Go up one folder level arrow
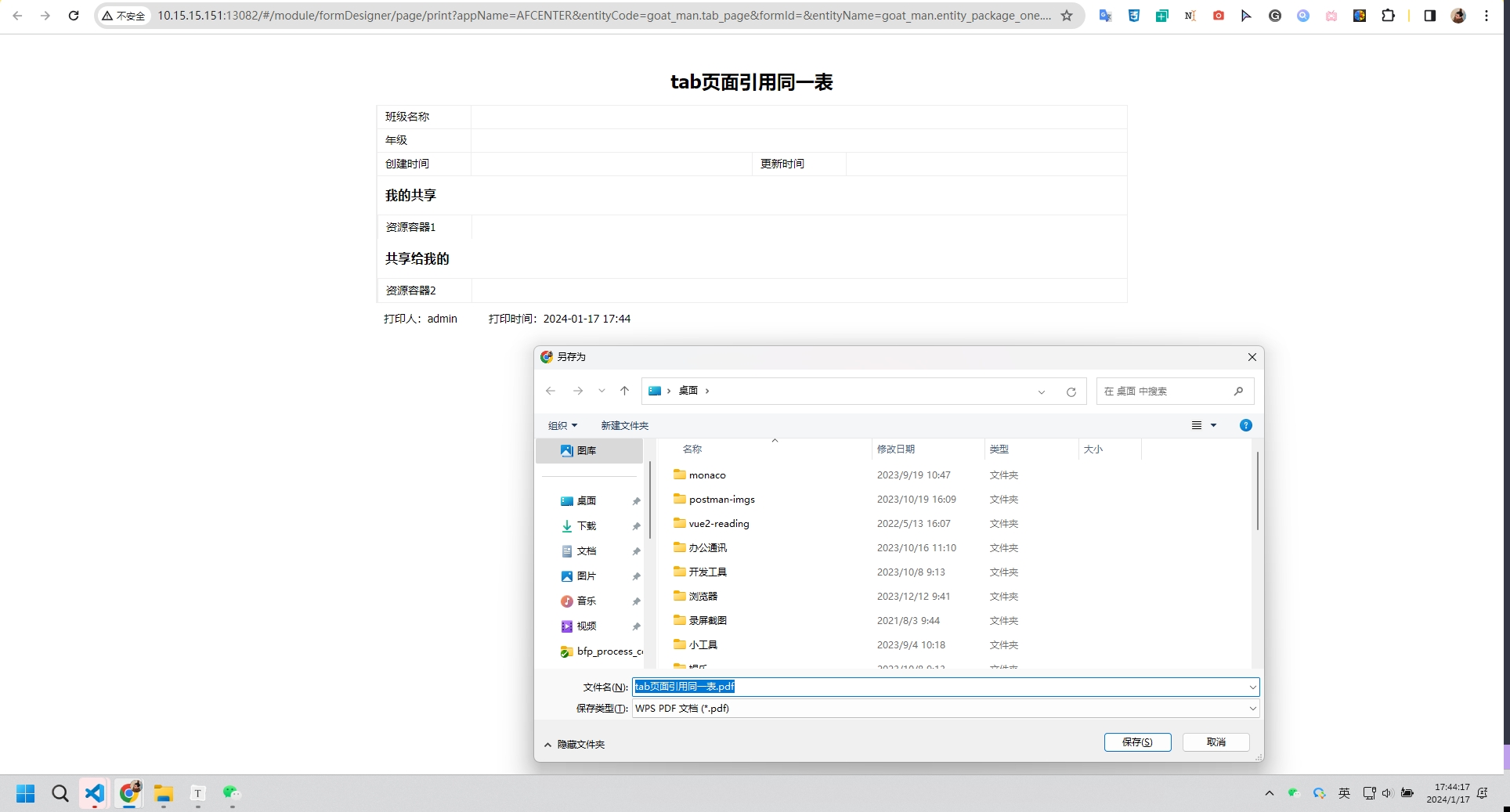This screenshot has height=812, width=1510. click(x=624, y=391)
